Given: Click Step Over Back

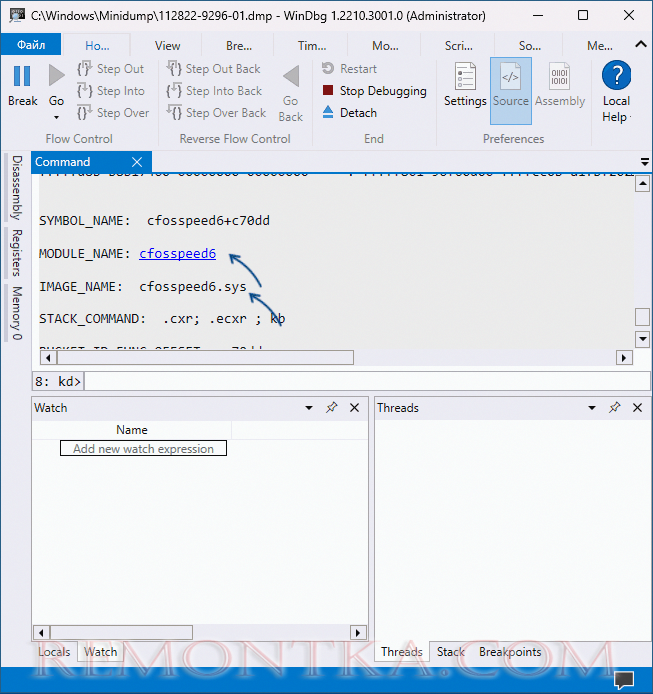Looking at the screenshot, I should [216, 113].
